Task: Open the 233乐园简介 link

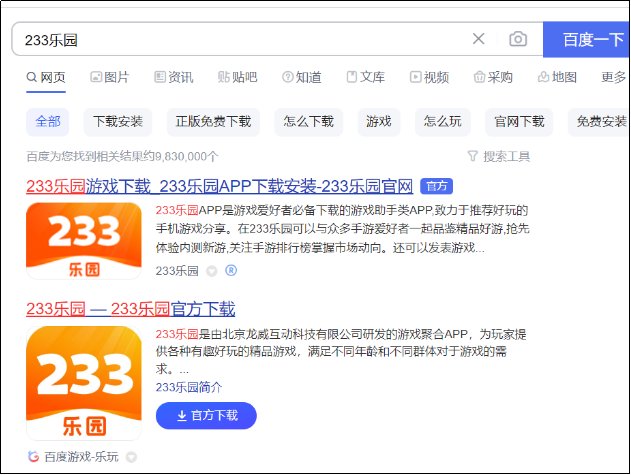Action: click(189, 387)
